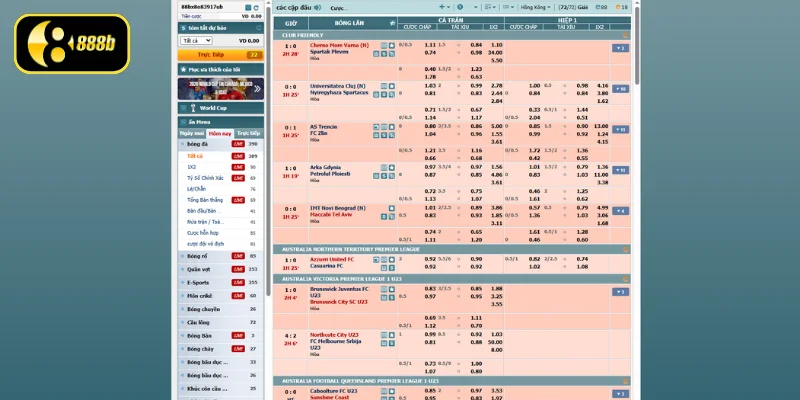The width and height of the screenshot is (800, 400).
Task: Expand more bets for Universitatea Cluj match
Action: 620,89
